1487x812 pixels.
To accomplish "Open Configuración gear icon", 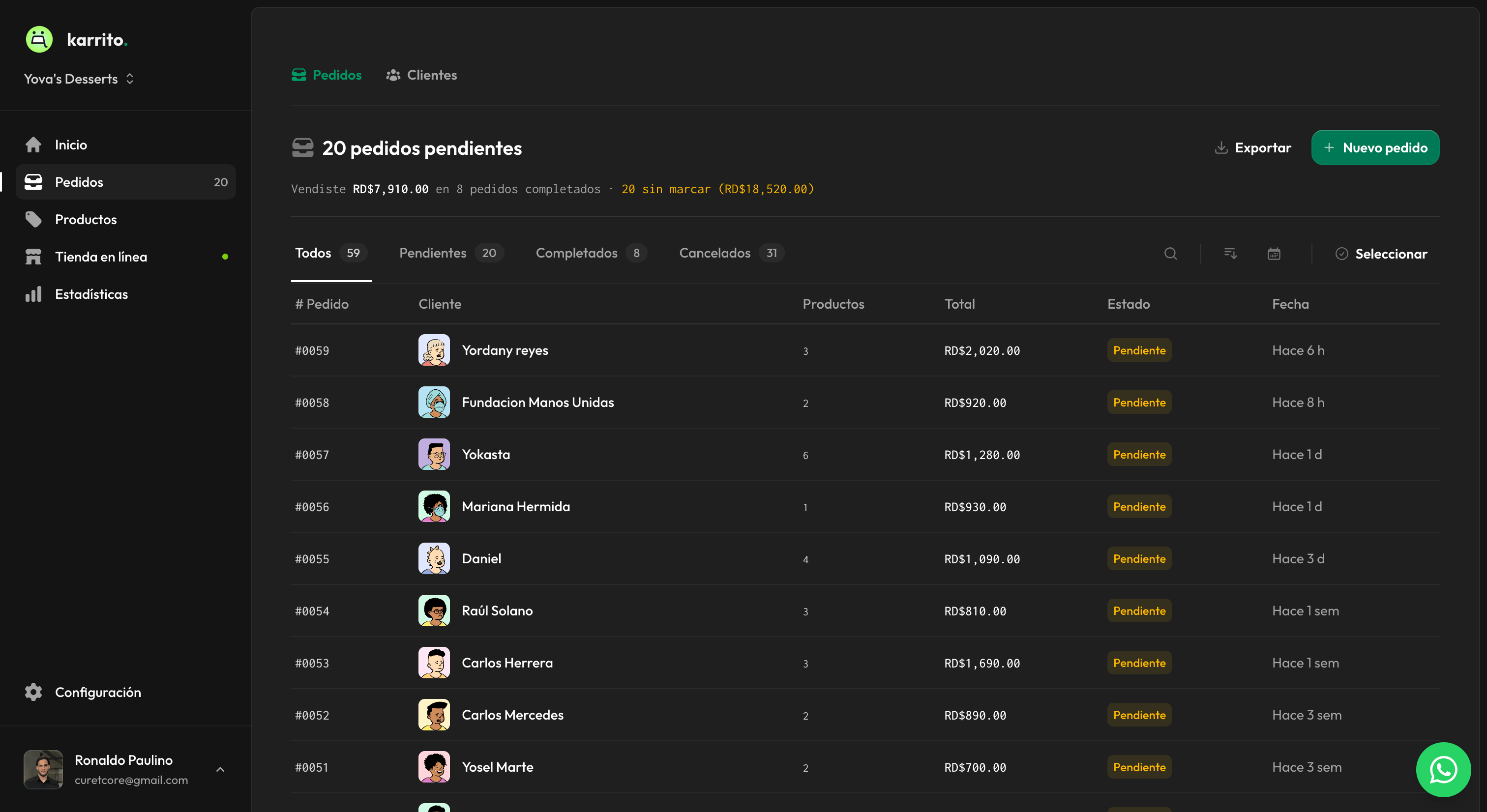I will point(33,692).
